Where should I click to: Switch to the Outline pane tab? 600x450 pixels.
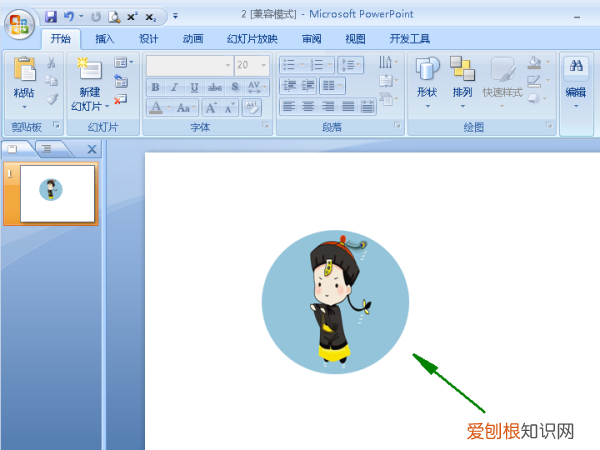[46, 149]
